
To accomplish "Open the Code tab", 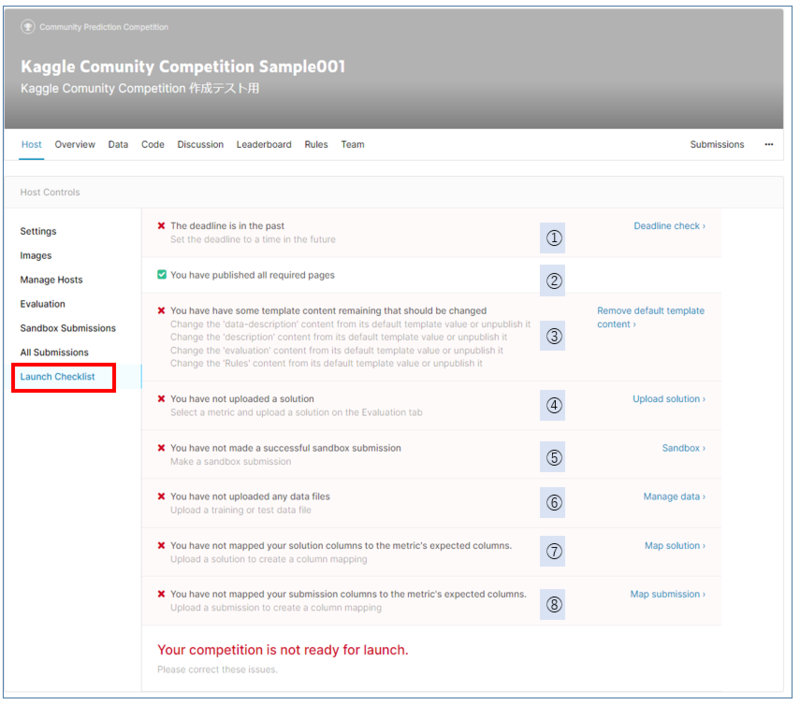I will pyautogui.click(x=153, y=144).
